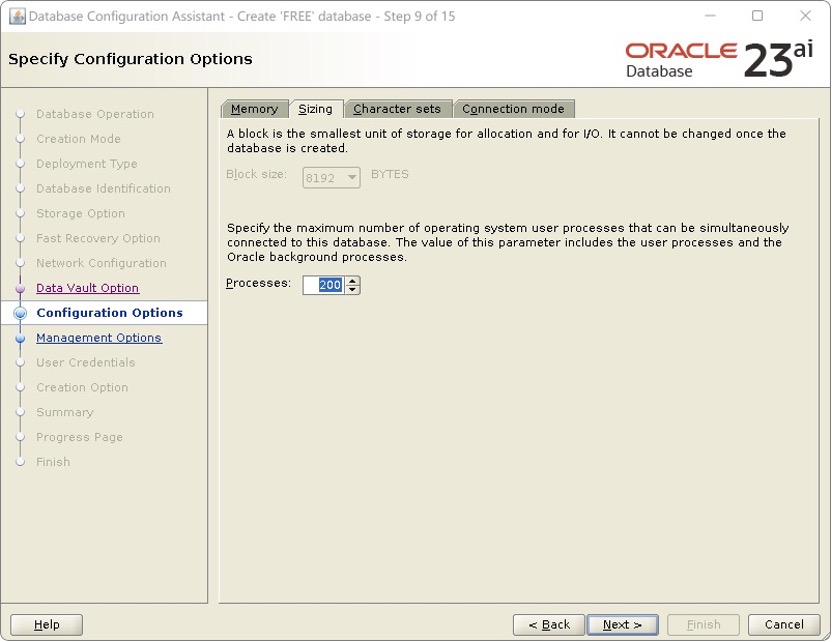Click the Next button
This screenshot has height=642, width=832.
tap(622, 624)
